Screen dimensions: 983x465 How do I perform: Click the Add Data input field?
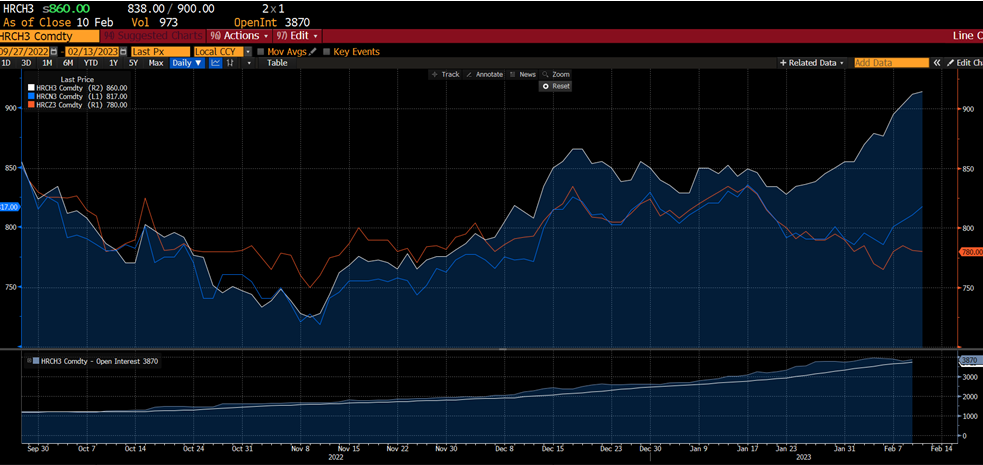click(890, 63)
